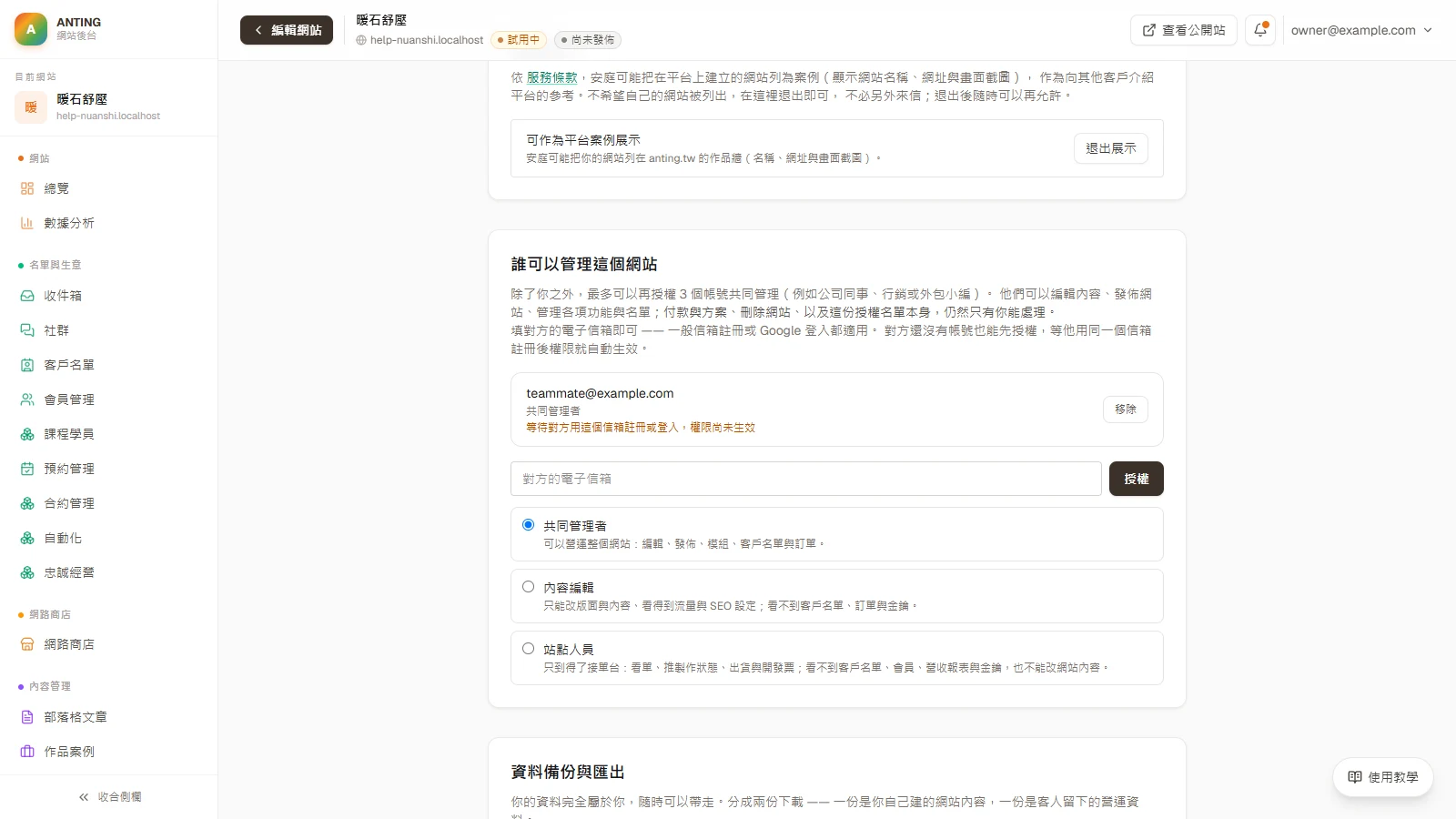
Task: Click the 總覽 dashboard icon
Action: 27,188
